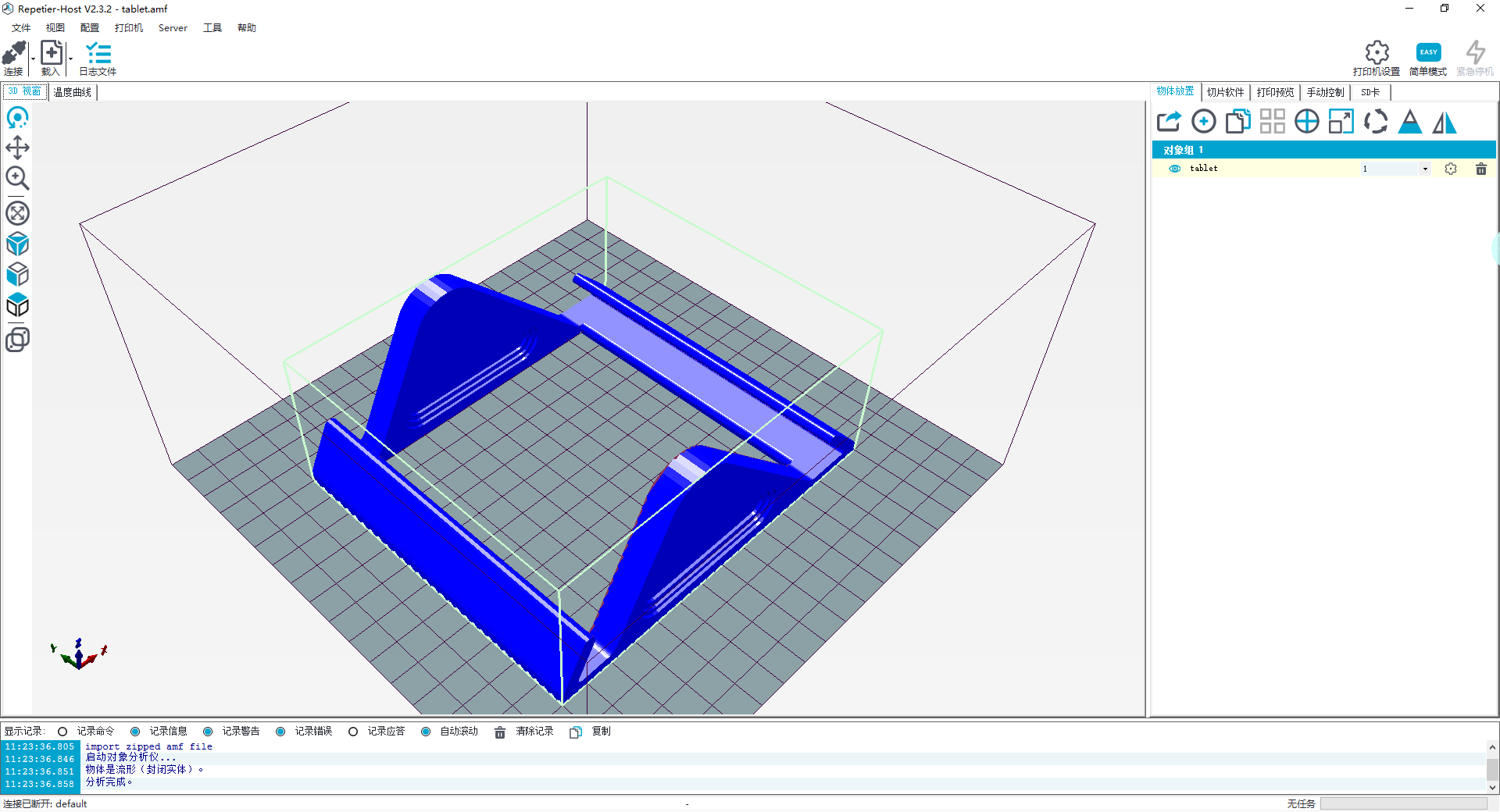Image resolution: width=1500 pixels, height=812 pixels.
Task: Select the tablet object row name
Action: [1203, 169]
